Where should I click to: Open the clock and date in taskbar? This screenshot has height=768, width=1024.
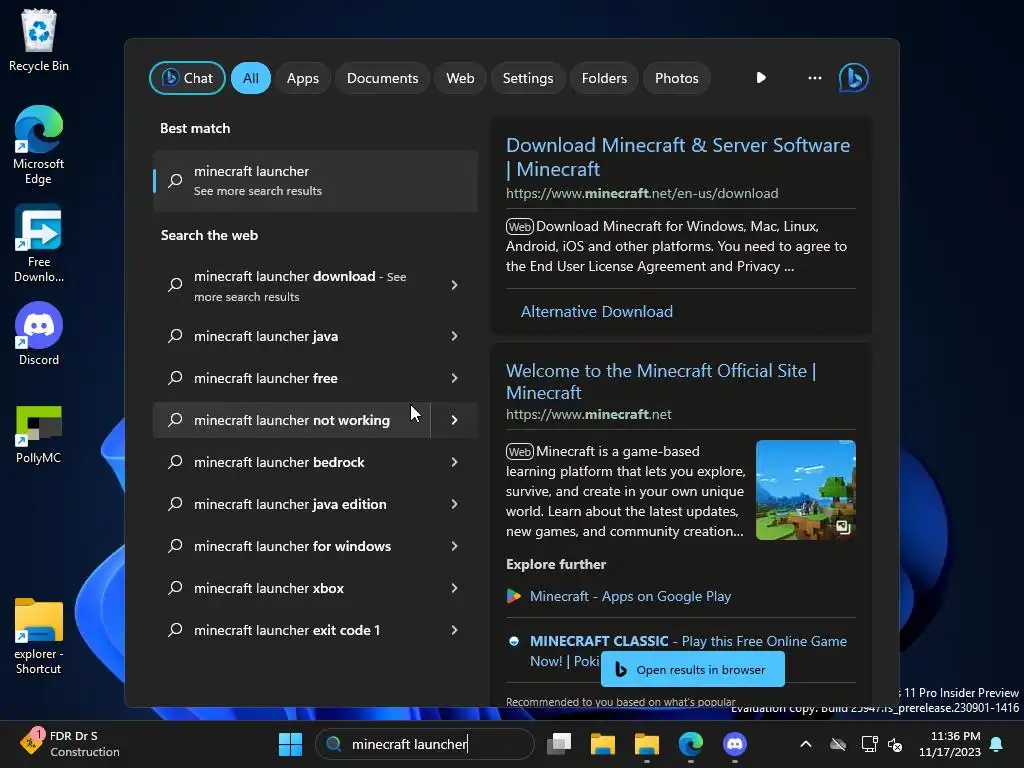pos(950,744)
